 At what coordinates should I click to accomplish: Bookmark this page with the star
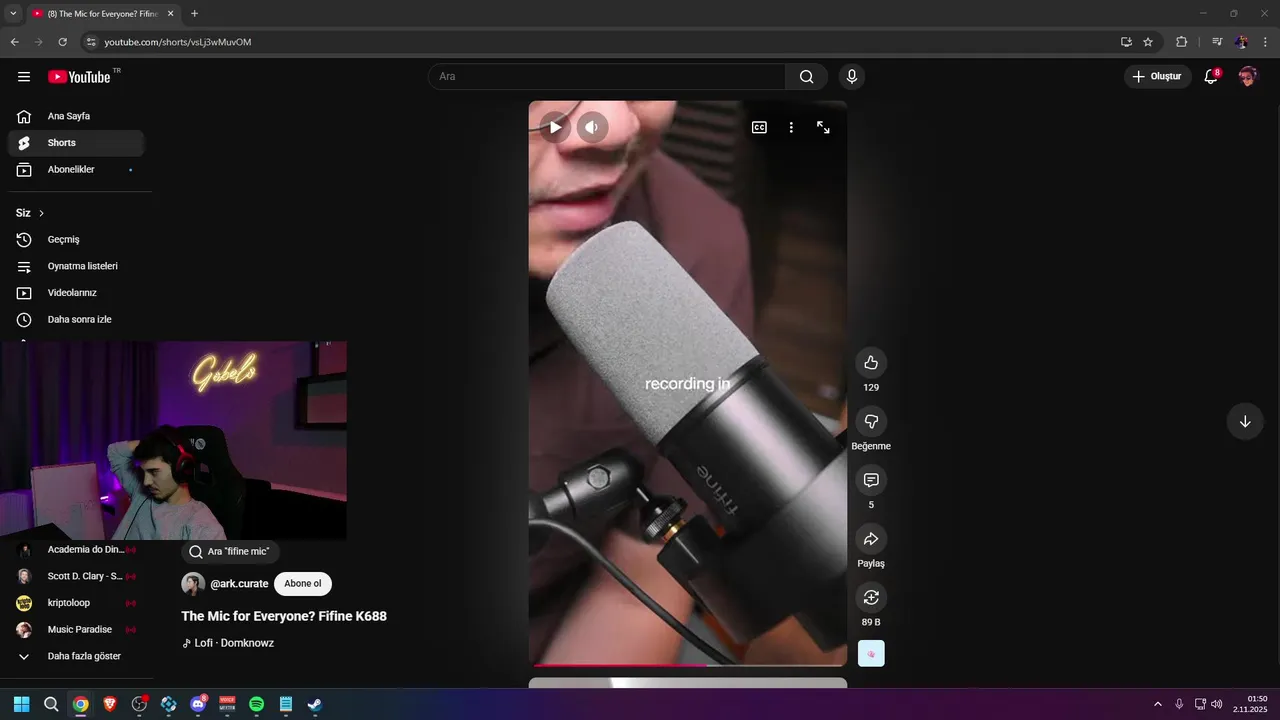pos(1148,42)
